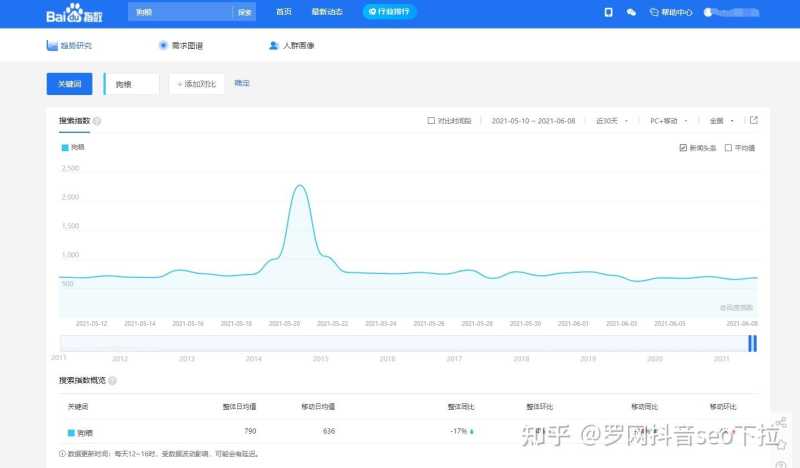Viewport: 800px width, 468px height.
Task: Click the -17% year-over-year value
Action: coord(459,431)
